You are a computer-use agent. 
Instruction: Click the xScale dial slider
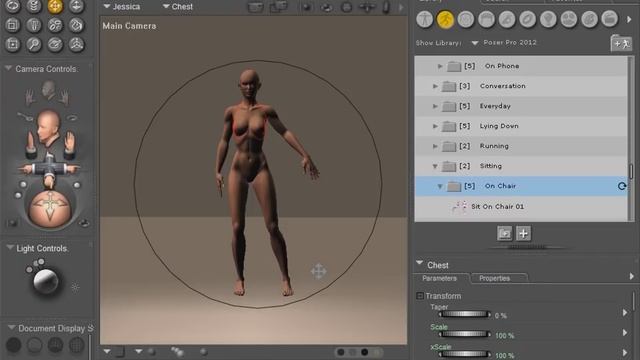(x=464, y=354)
